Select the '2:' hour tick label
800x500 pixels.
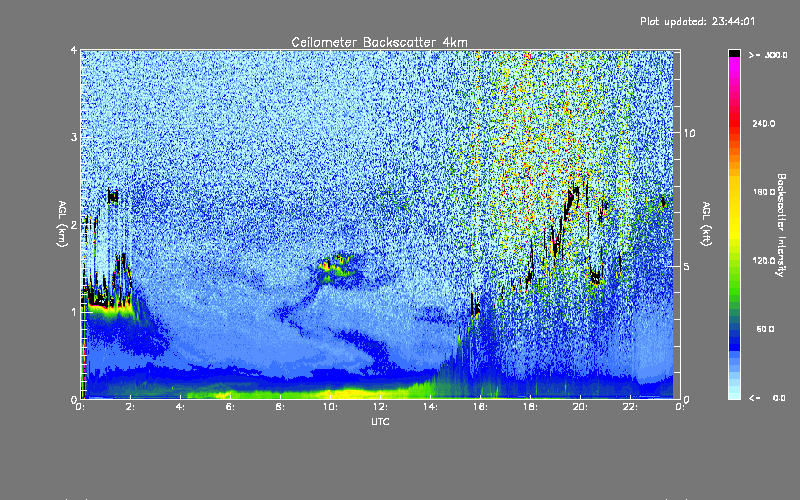[131, 407]
